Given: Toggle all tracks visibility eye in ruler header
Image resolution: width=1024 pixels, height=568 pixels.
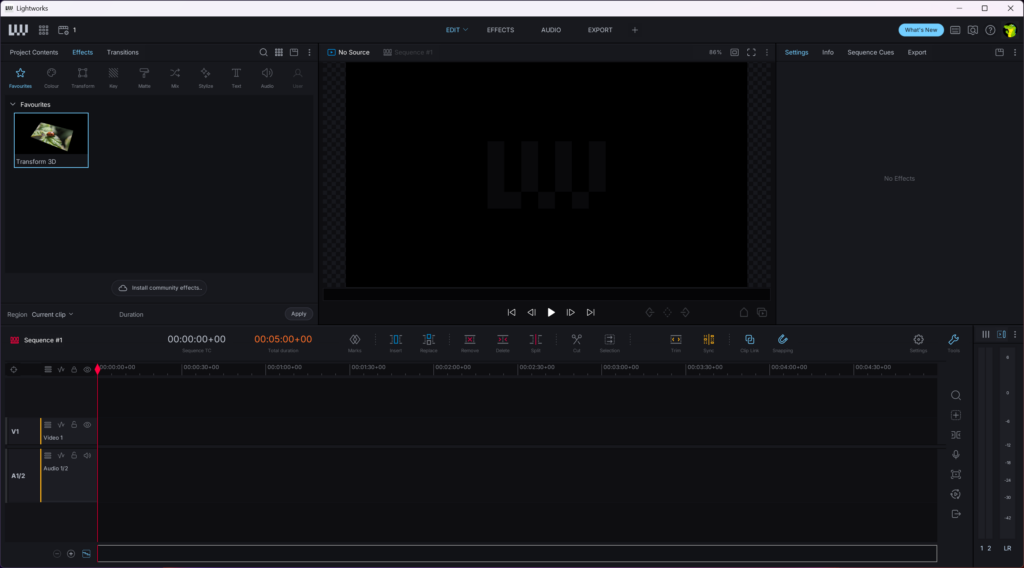Looking at the screenshot, I should point(87,370).
